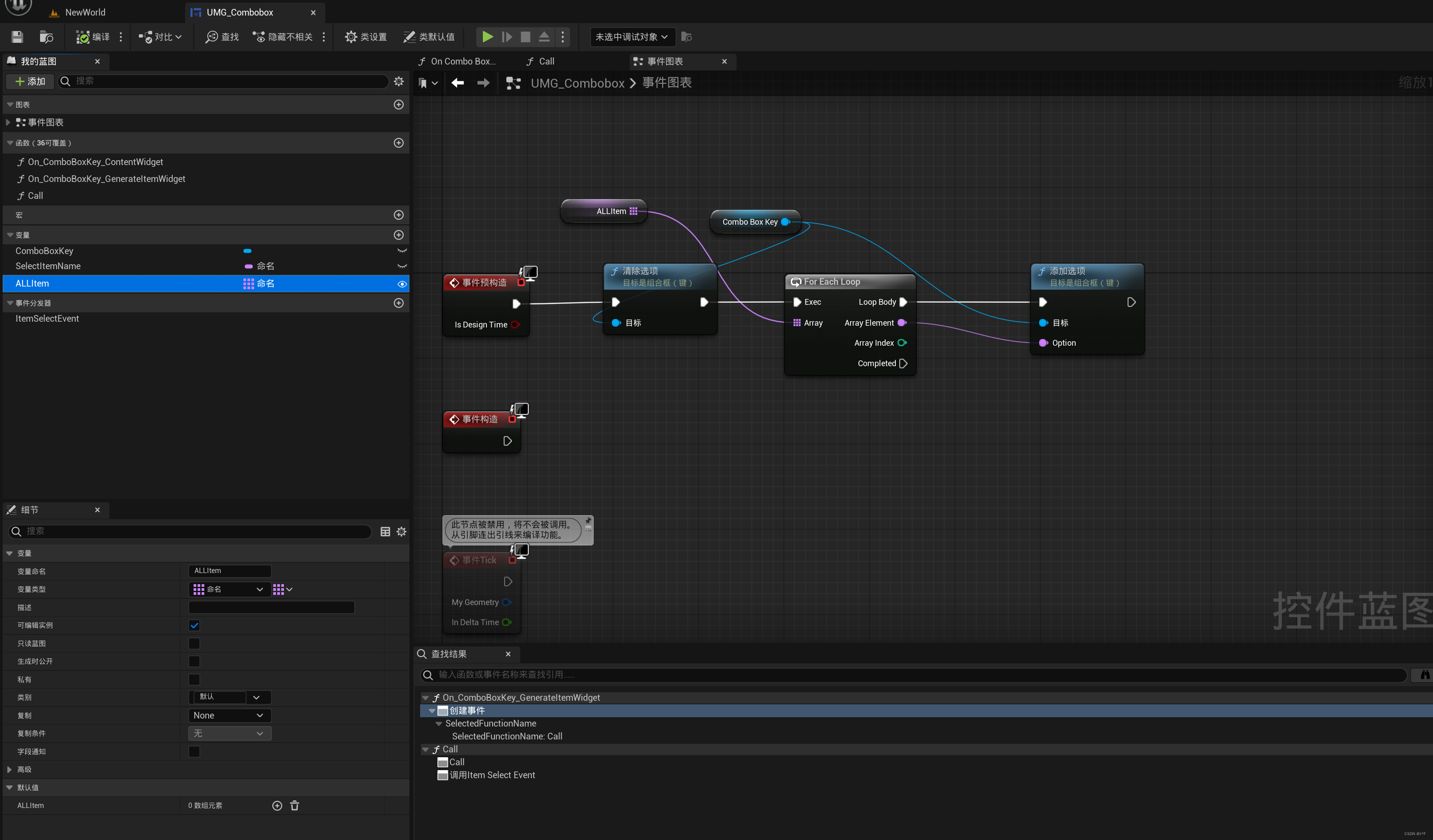Viewport: 1433px width, 840px height.
Task: Toggle Field Notify (字段通知) checkbox
Action: point(194,751)
